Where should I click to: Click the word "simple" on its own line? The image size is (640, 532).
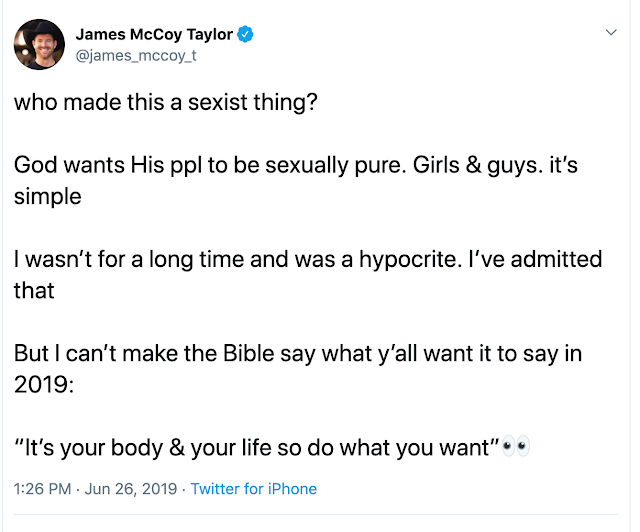tap(47, 195)
